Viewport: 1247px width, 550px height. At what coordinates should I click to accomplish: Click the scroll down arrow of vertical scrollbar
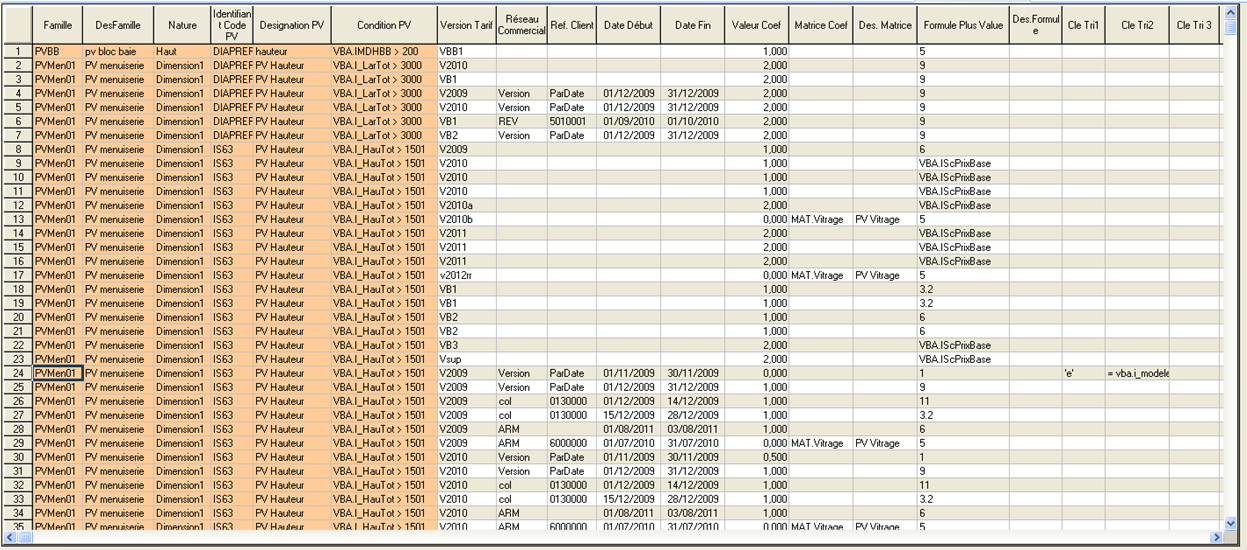click(x=1230, y=522)
